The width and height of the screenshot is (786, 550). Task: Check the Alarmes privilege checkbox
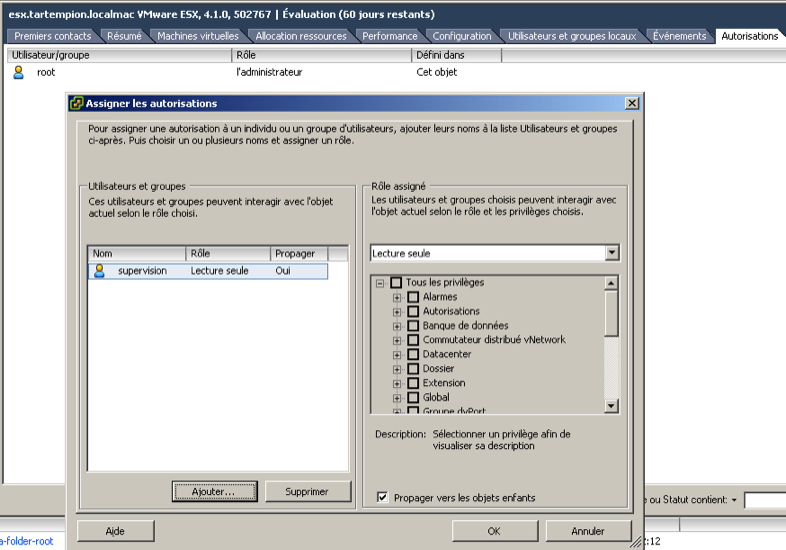(413, 297)
